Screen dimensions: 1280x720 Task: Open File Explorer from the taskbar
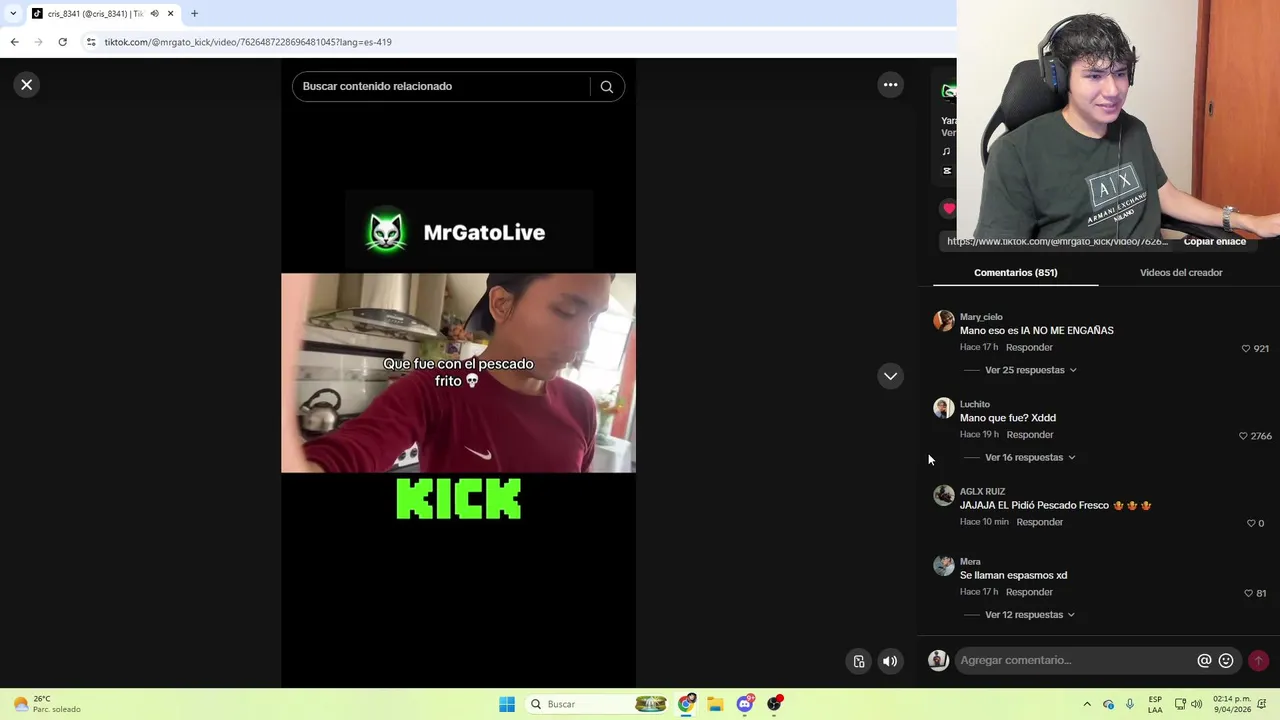[x=715, y=704]
